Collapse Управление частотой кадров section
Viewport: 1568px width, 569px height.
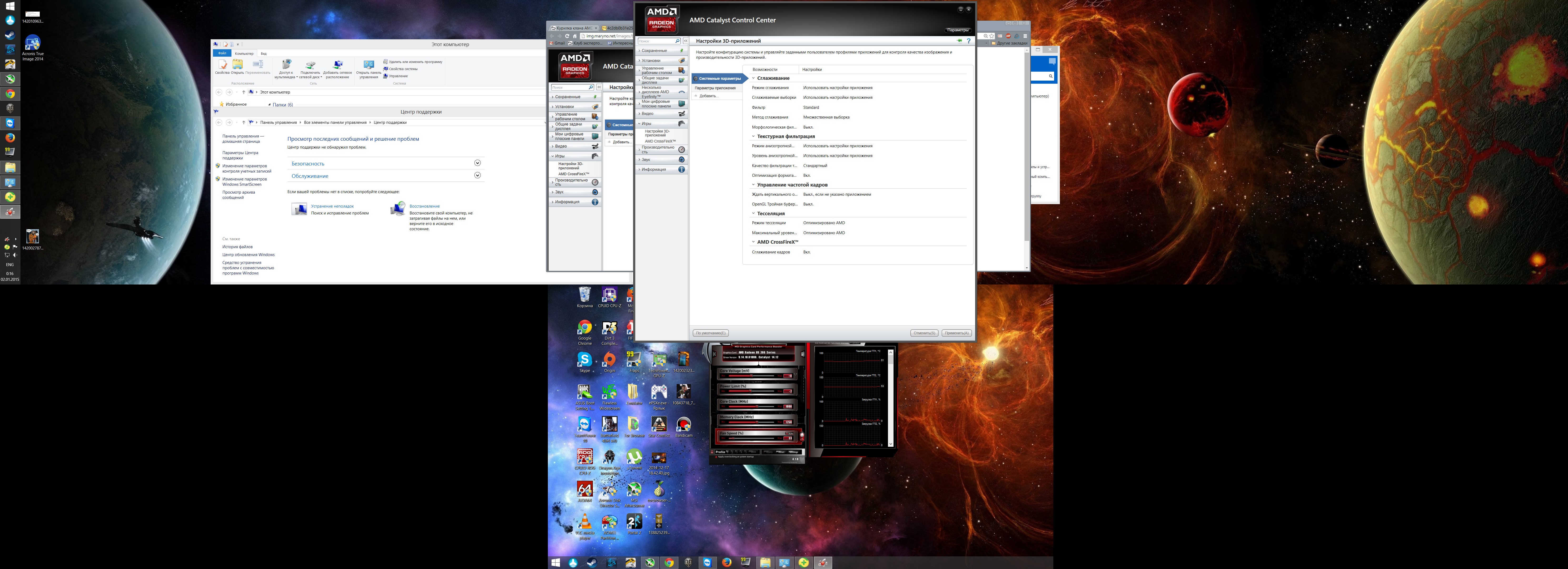pyautogui.click(x=753, y=185)
